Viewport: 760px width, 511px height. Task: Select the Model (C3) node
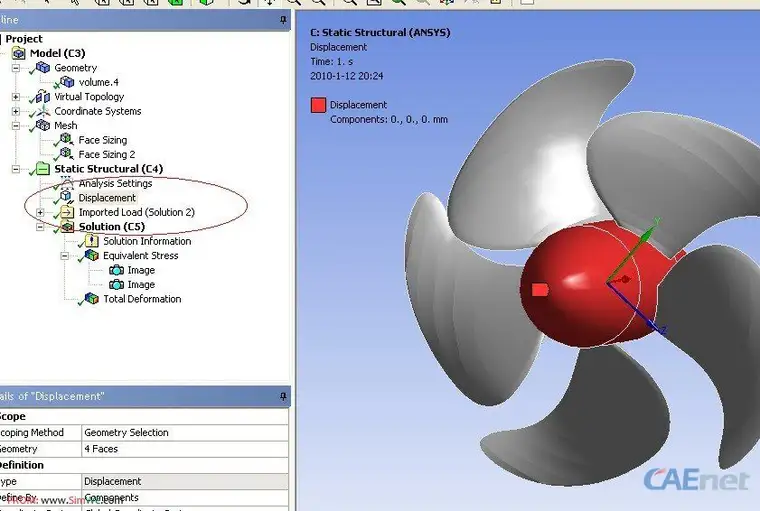coord(57,53)
